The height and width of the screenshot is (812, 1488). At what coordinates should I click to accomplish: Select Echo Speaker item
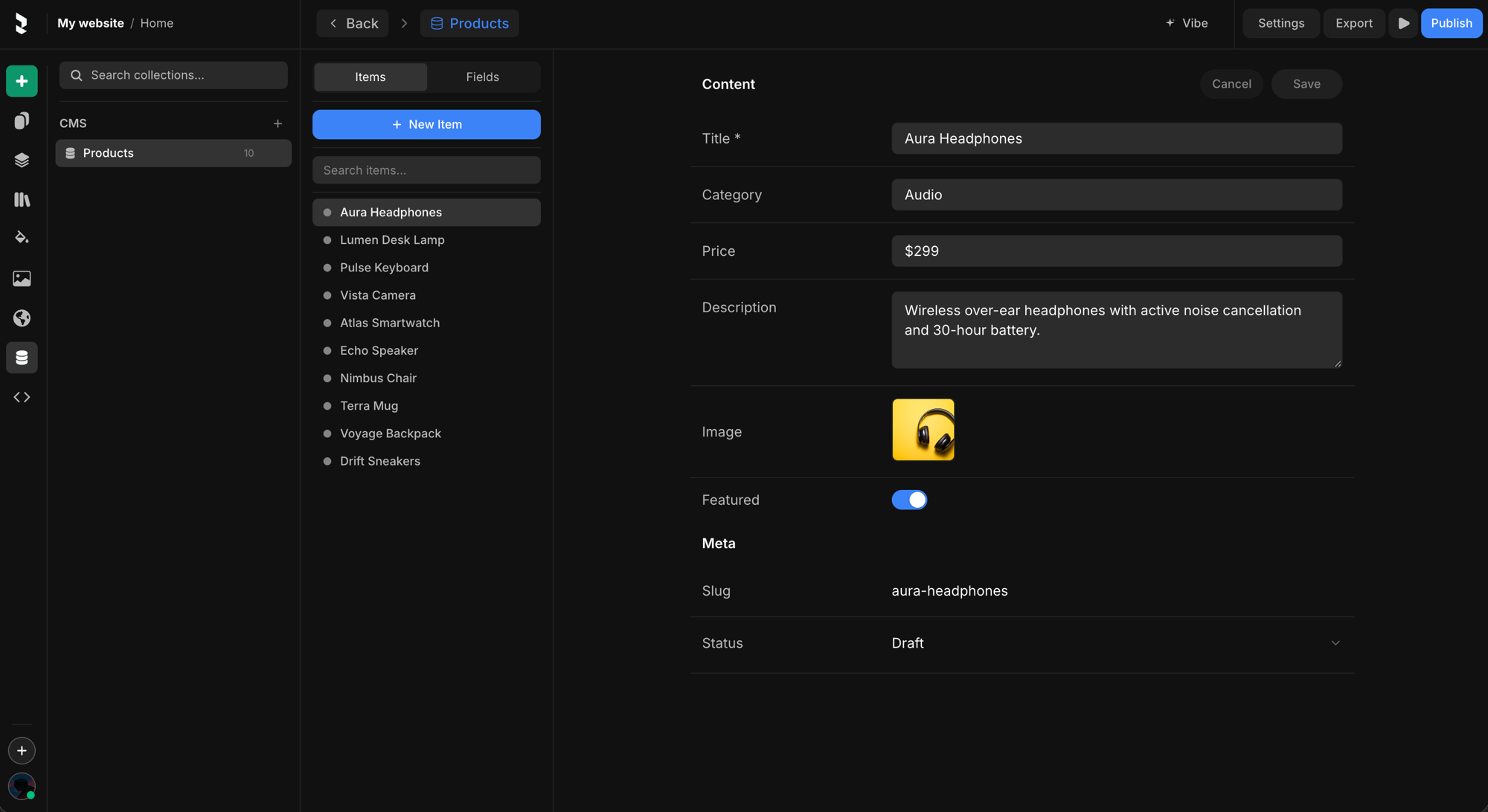point(426,350)
